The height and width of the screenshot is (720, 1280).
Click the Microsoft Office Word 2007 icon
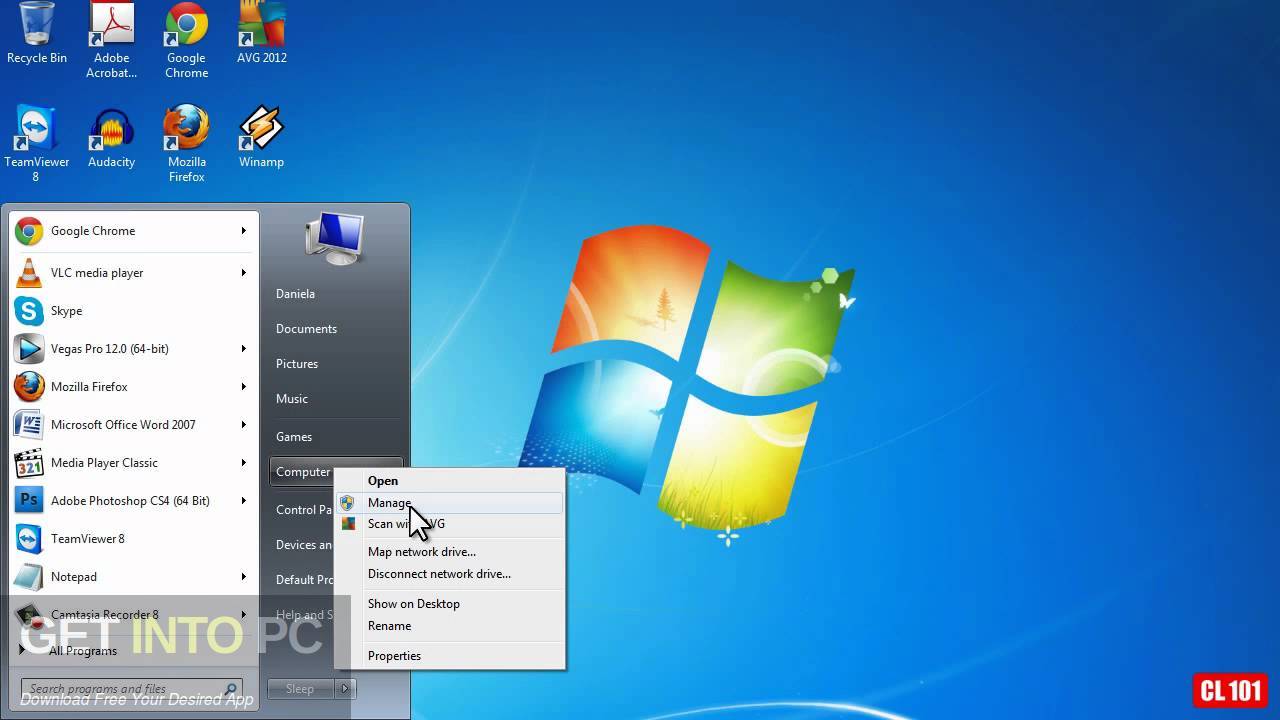tap(29, 425)
